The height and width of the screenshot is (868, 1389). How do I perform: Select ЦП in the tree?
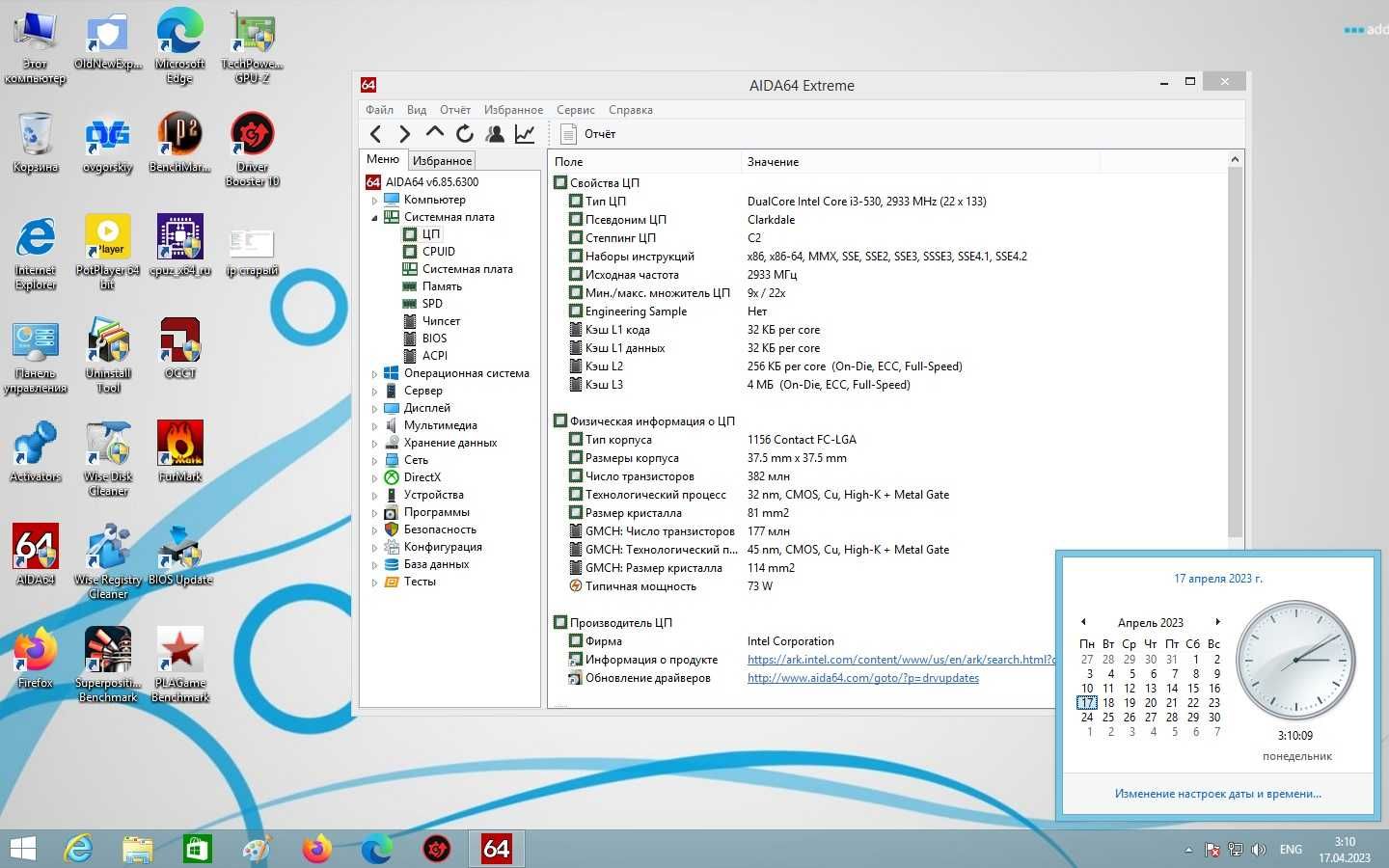click(430, 234)
